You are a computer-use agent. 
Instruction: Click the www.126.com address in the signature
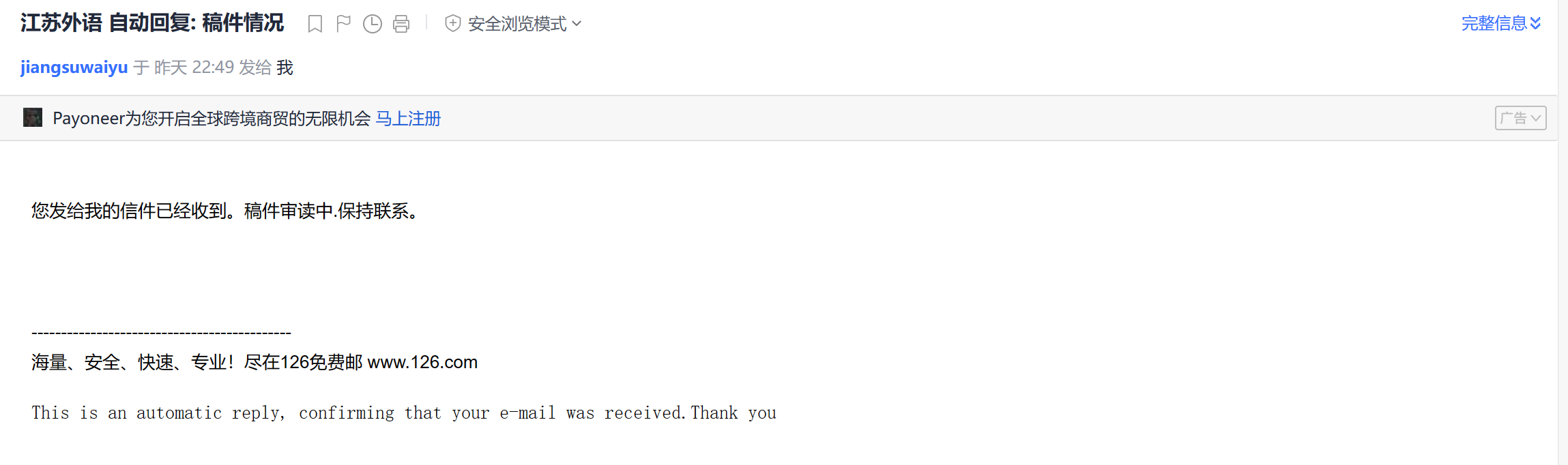422,362
